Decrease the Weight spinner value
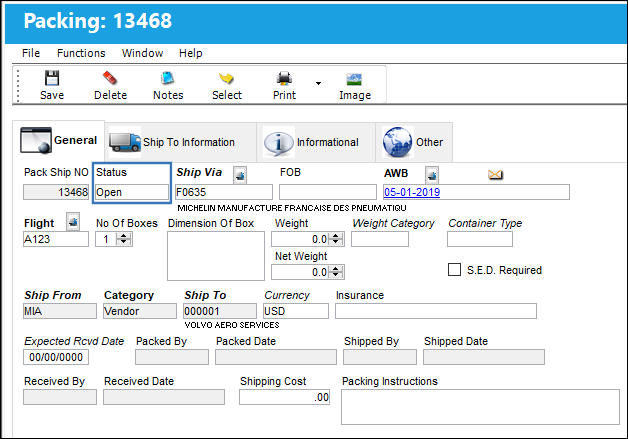This screenshot has width=628, height=439. point(336,242)
